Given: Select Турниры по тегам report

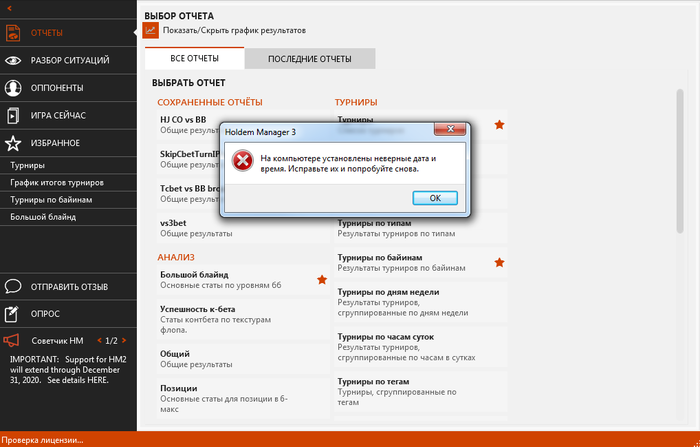Looking at the screenshot, I should click(x=421, y=392).
